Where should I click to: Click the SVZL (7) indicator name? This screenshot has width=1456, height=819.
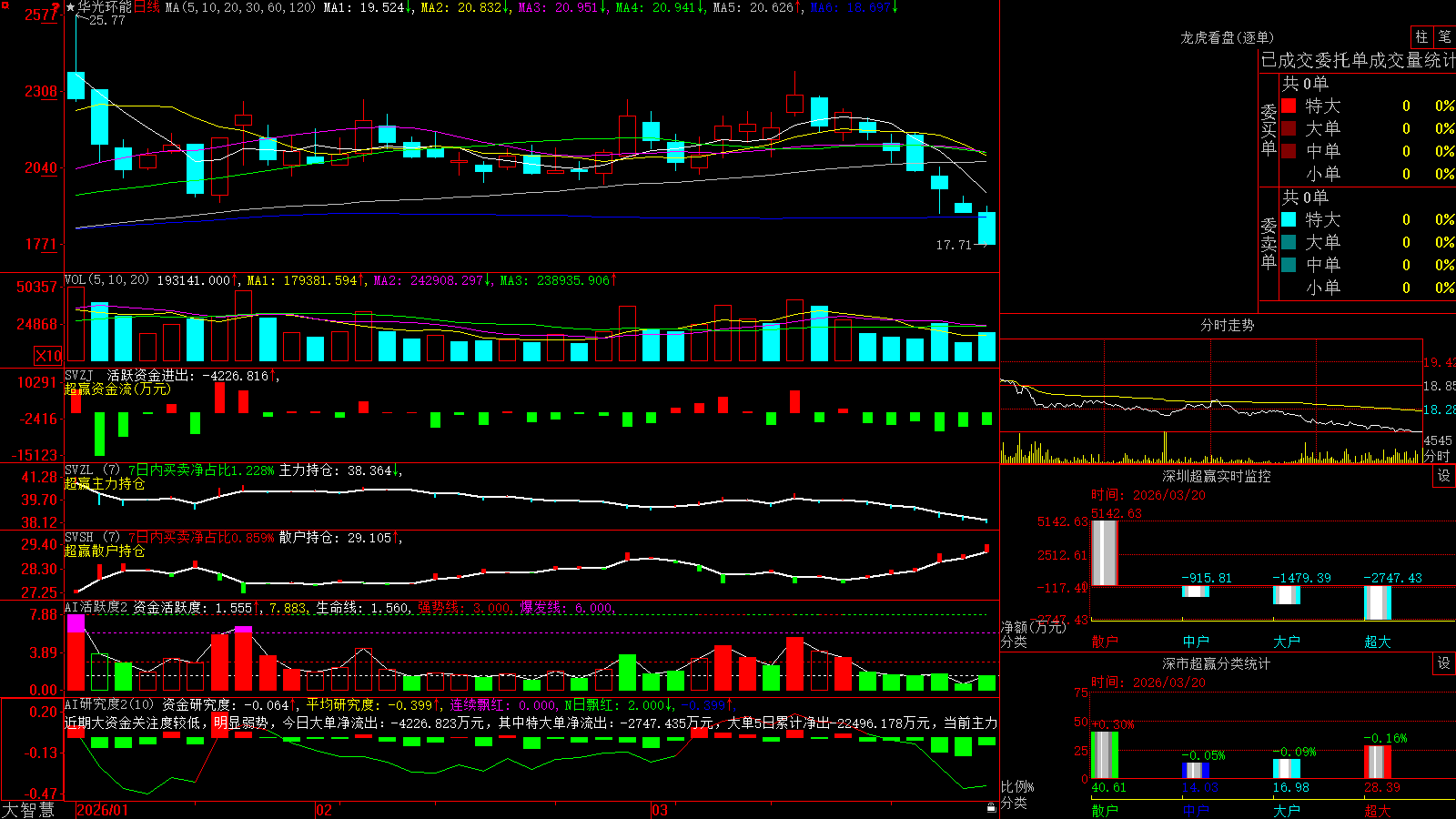(x=92, y=470)
